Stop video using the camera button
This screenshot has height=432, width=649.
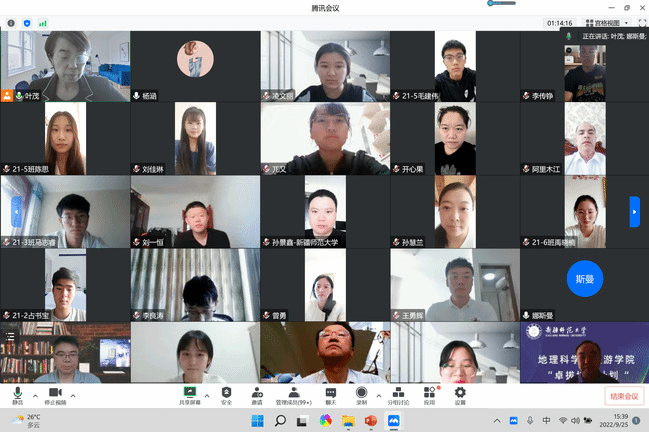[55, 393]
